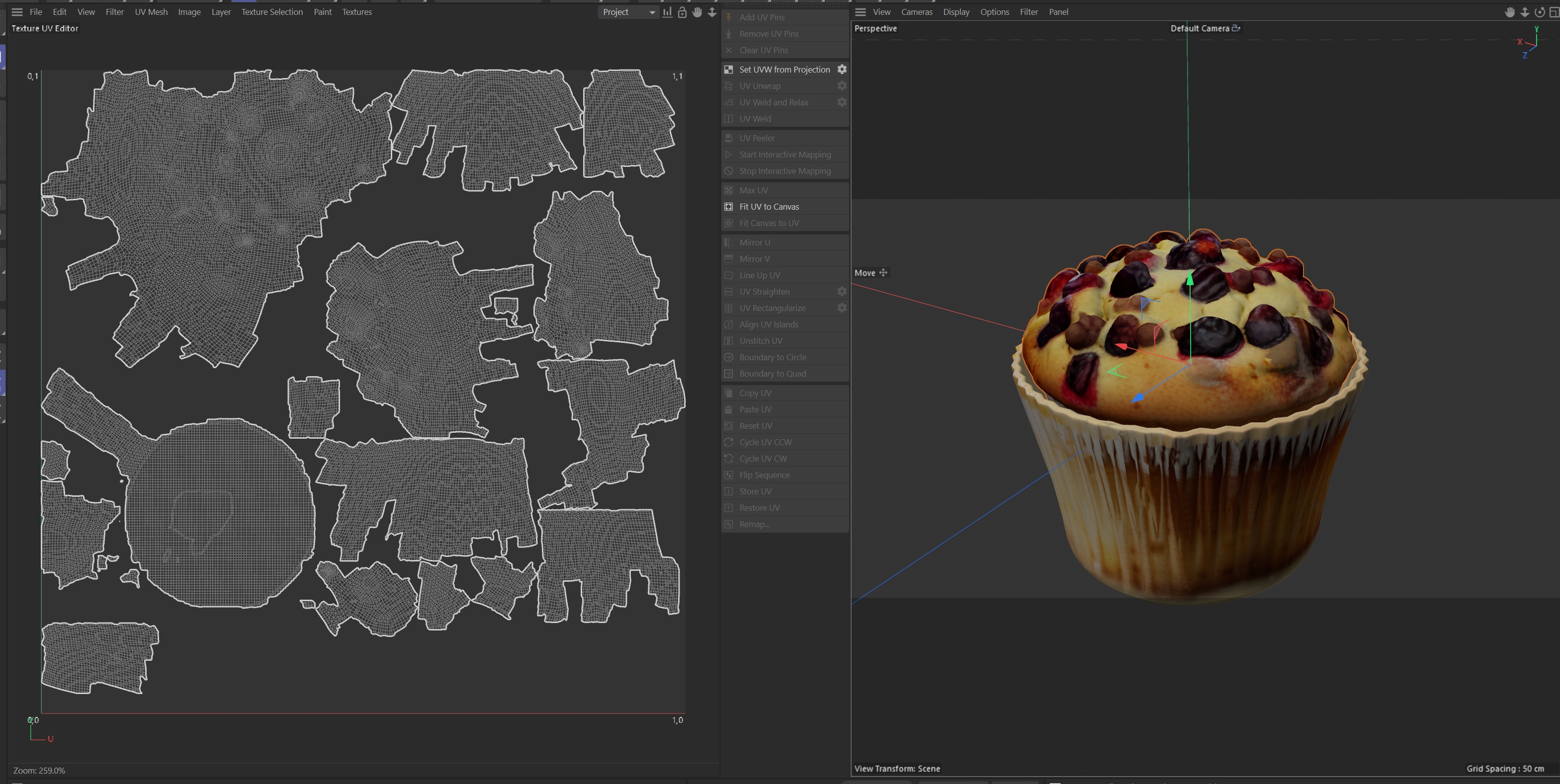Open the UV Mesh menu
The width and height of the screenshot is (1560, 784).
click(x=151, y=12)
